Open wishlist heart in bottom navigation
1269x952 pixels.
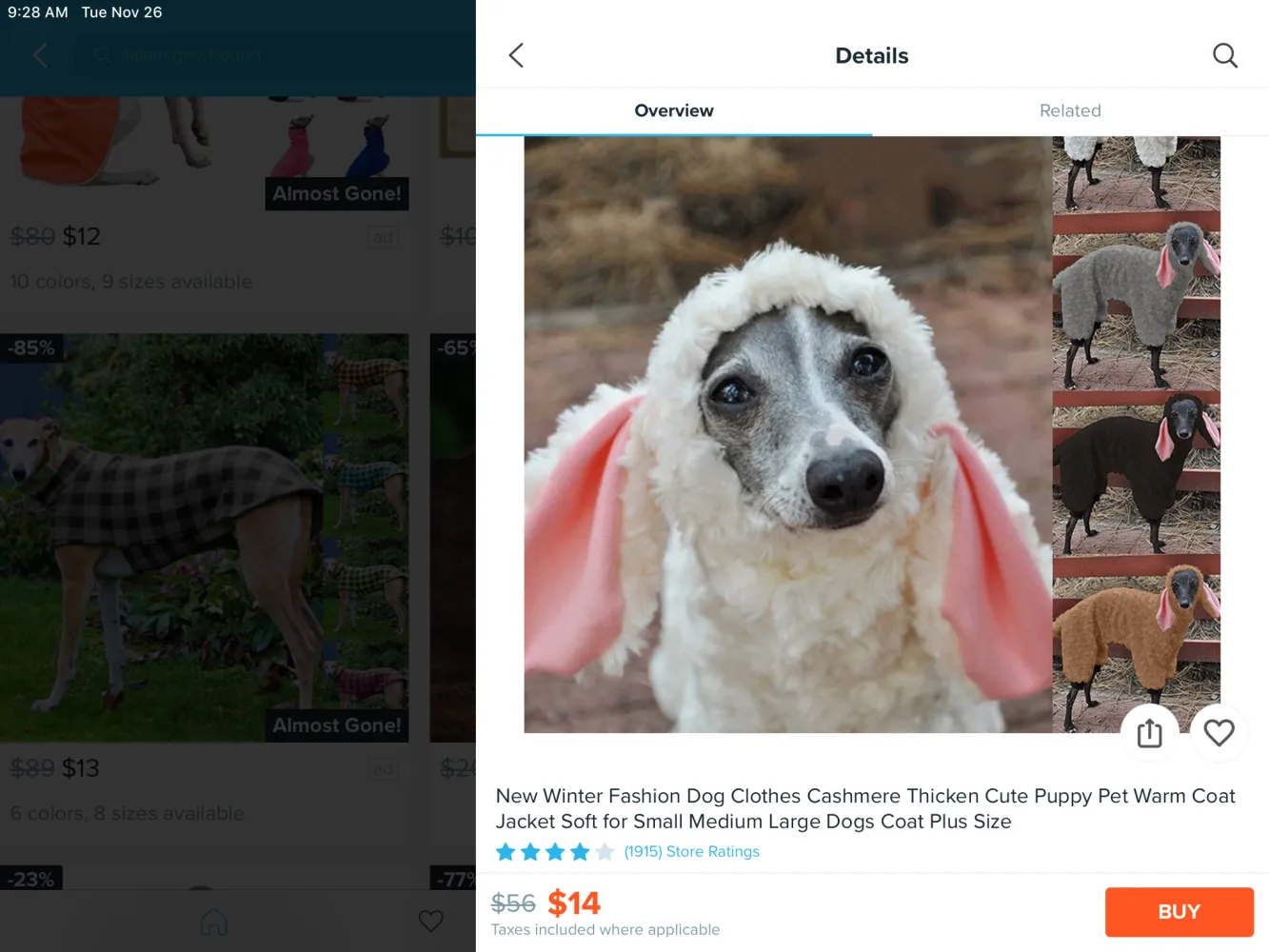[x=431, y=921]
